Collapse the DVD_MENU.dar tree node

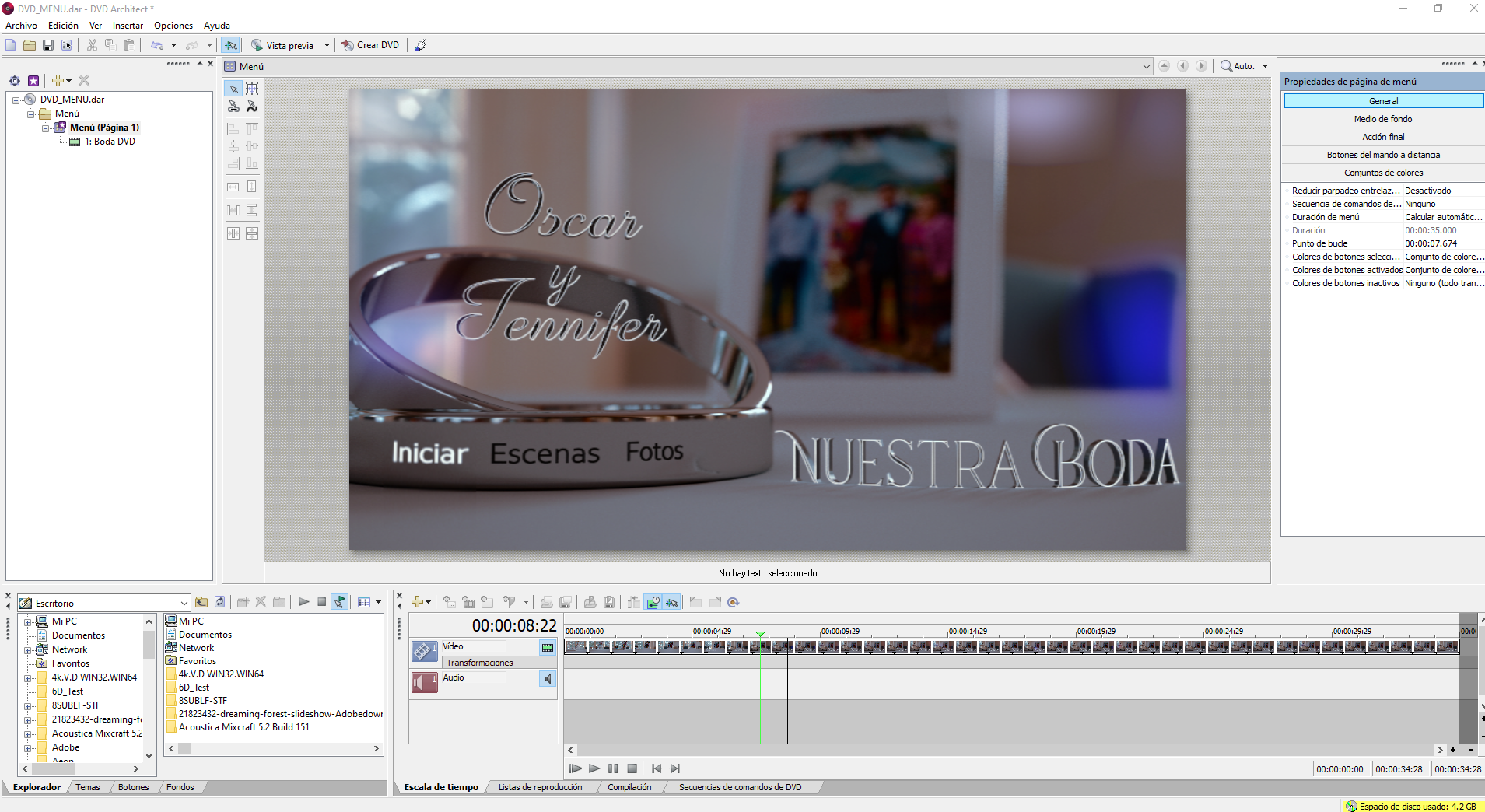[16, 100]
